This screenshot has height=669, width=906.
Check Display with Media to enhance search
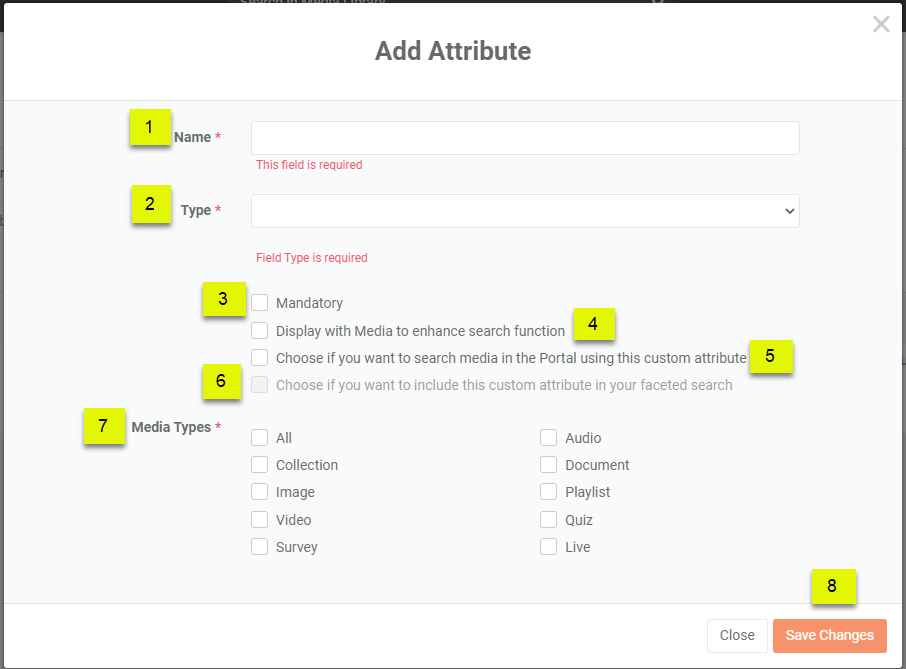260,330
